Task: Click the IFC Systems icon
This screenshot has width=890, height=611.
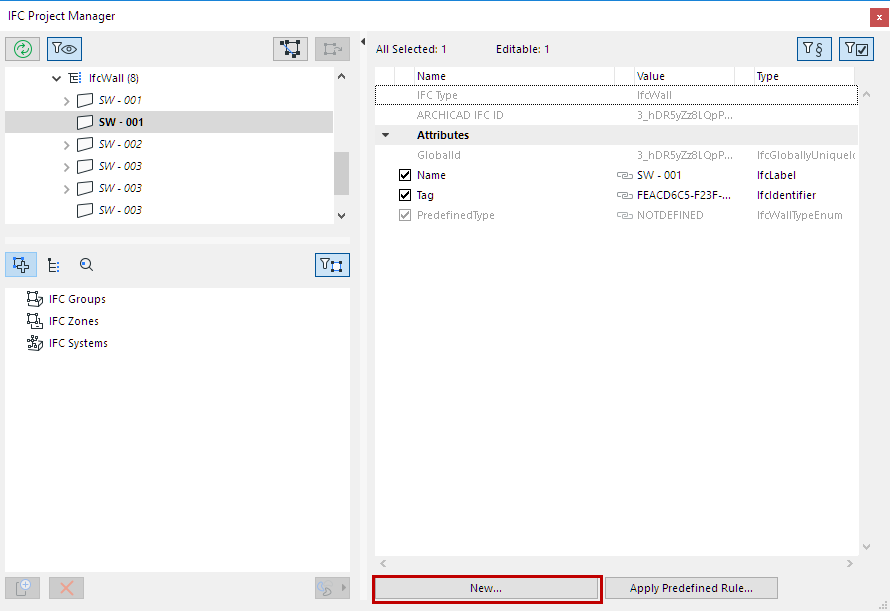Action: tap(35, 343)
